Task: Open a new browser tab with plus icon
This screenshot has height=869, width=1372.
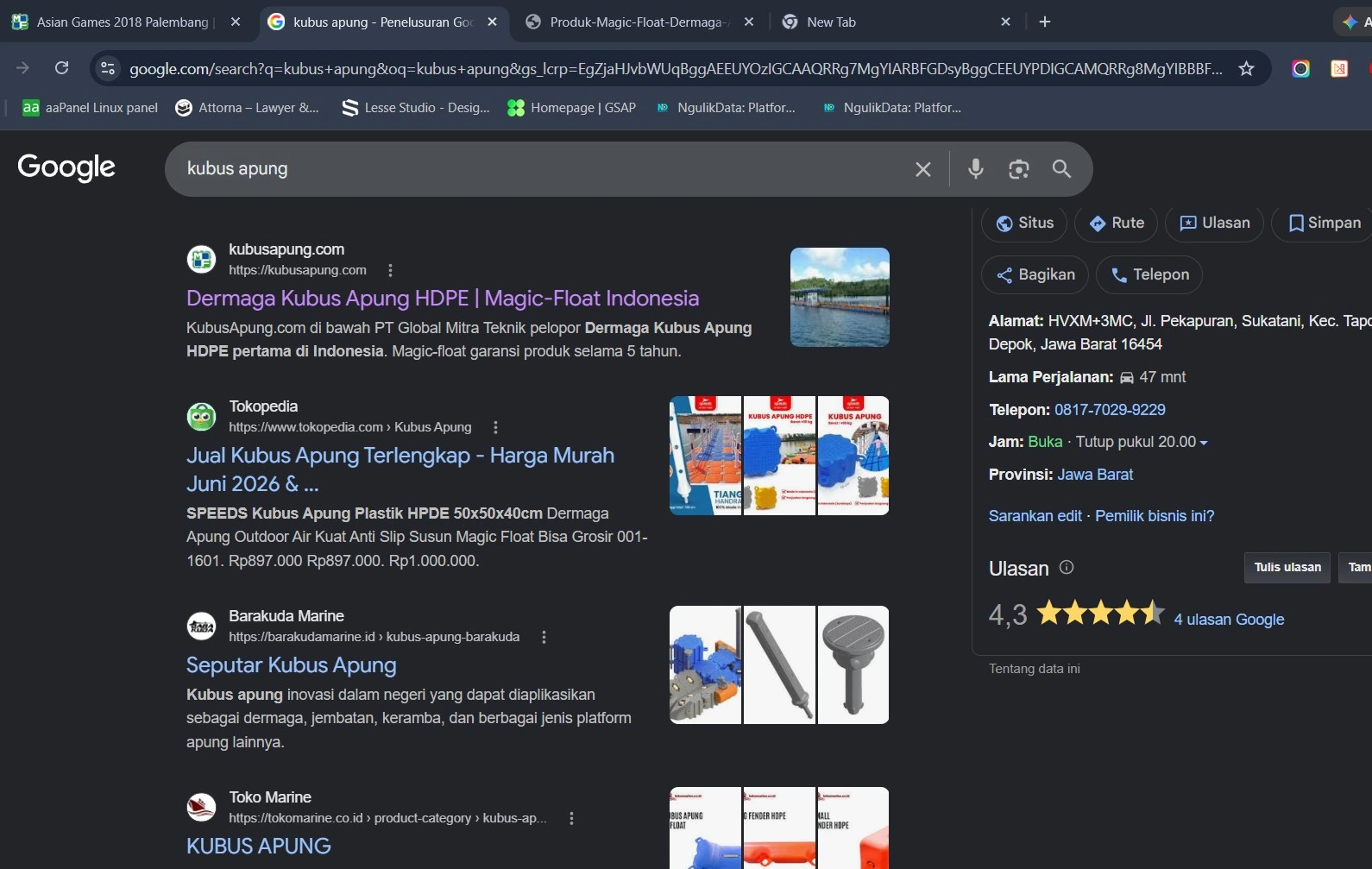Action: pos(1045,22)
